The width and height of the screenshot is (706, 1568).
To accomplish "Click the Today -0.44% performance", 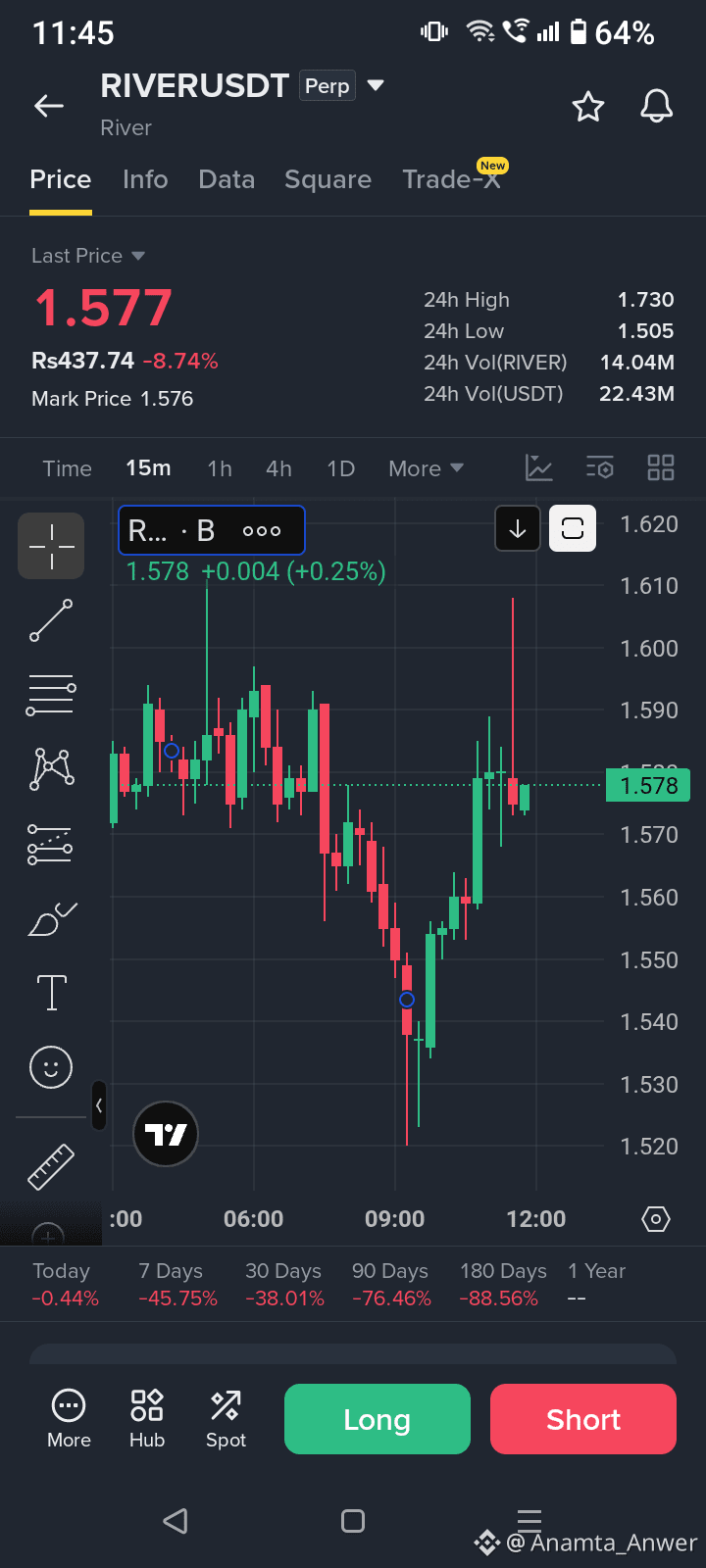I will coord(65,1284).
